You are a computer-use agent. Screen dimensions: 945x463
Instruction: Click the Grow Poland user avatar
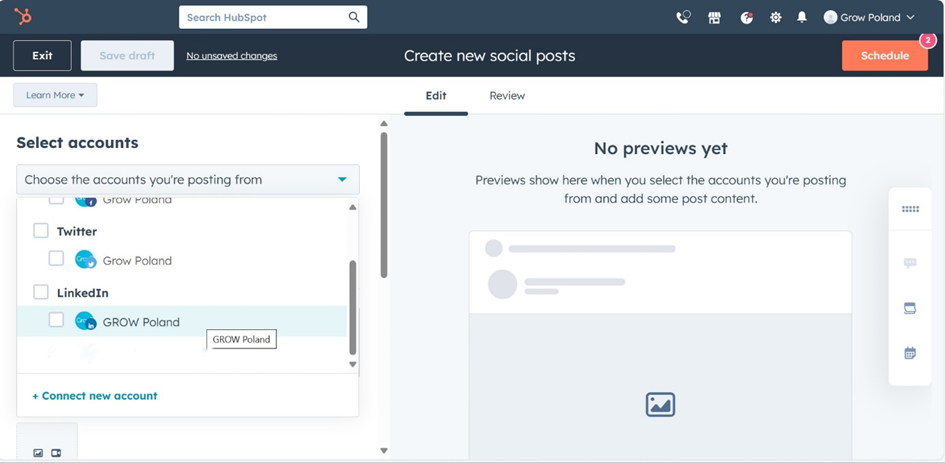830,17
